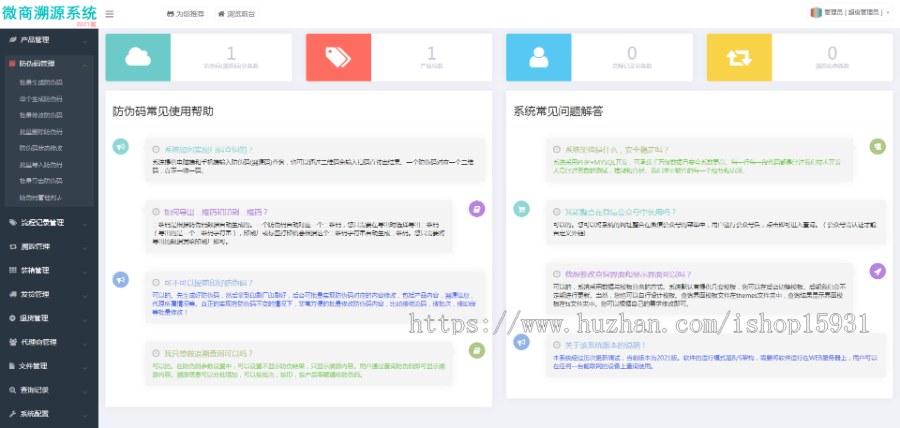Click the teal shopping cart FAQ icon
Screen dimensions: 900x428
click(521, 209)
